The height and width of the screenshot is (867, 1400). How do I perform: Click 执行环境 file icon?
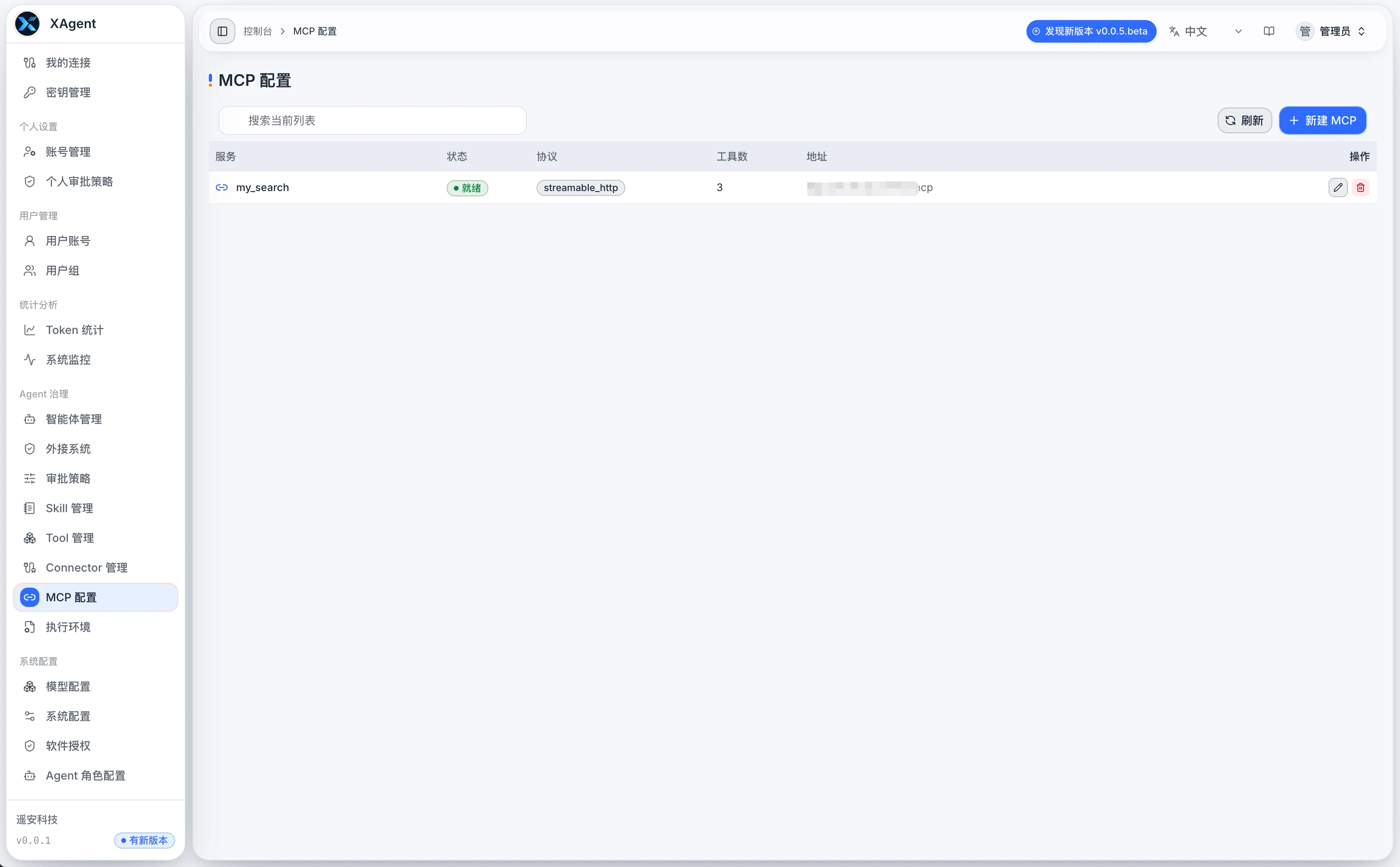coord(30,627)
